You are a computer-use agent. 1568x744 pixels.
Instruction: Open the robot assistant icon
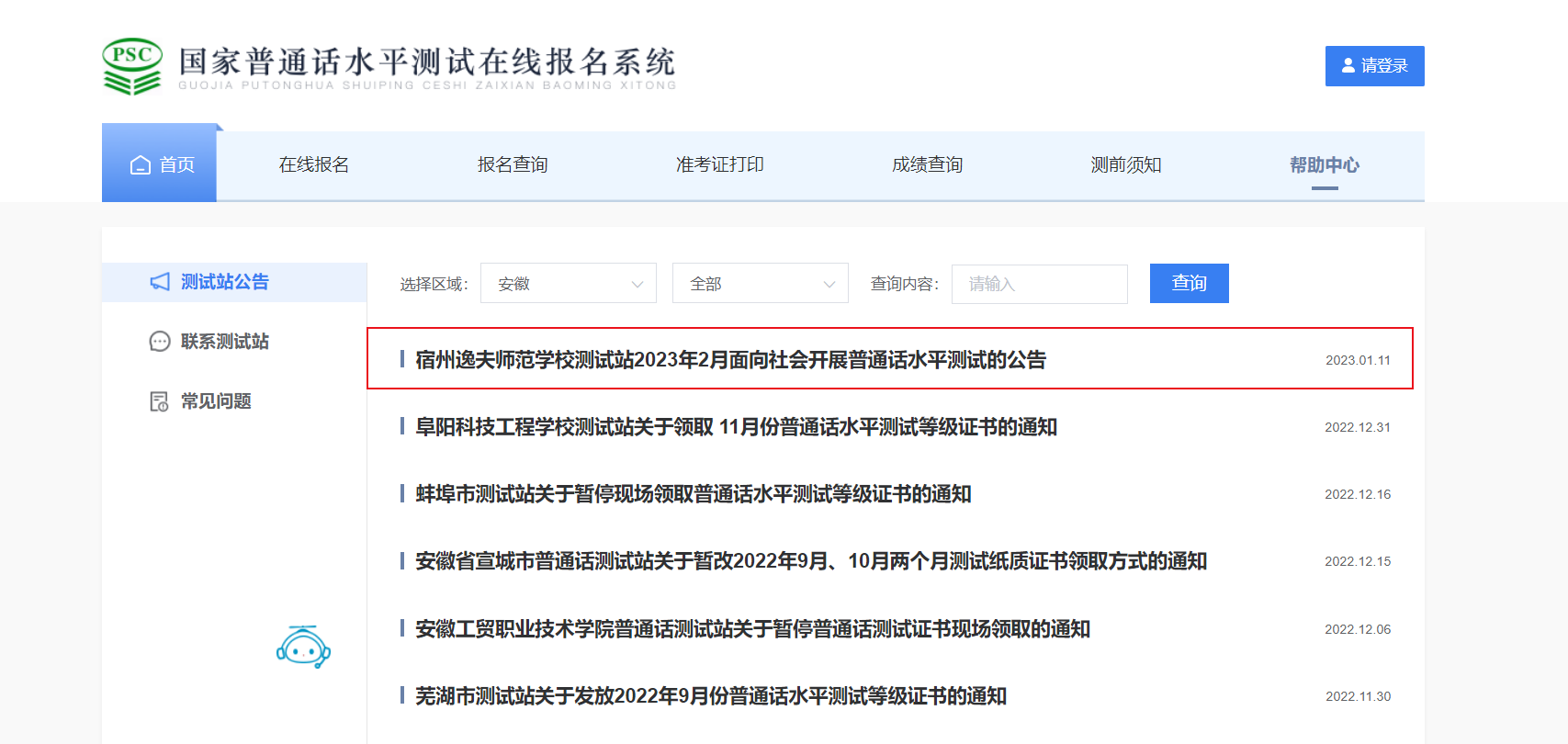[303, 648]
